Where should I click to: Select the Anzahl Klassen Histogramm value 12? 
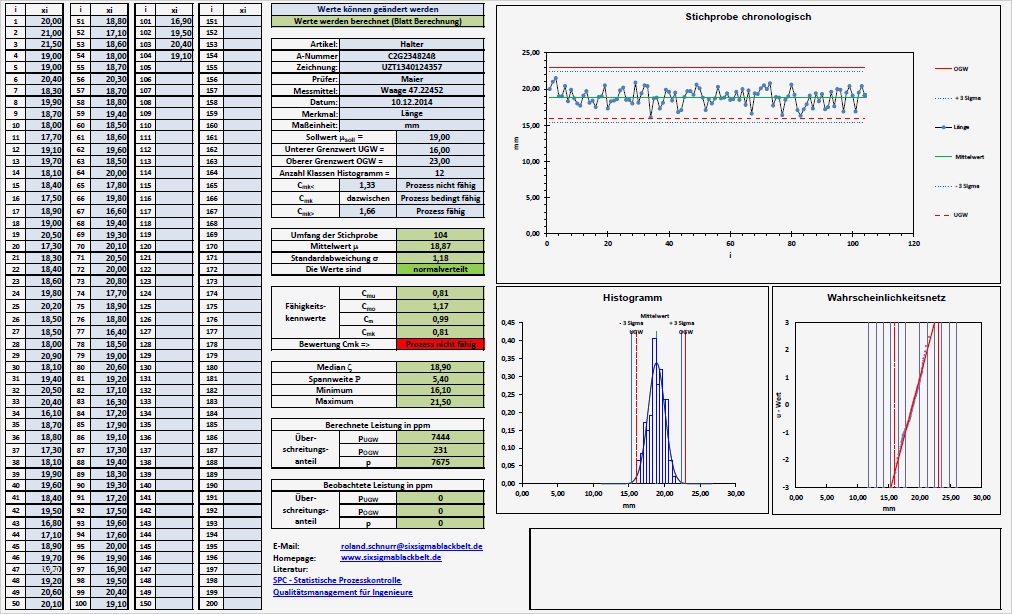pyautogui.click(x=440, y=173)
